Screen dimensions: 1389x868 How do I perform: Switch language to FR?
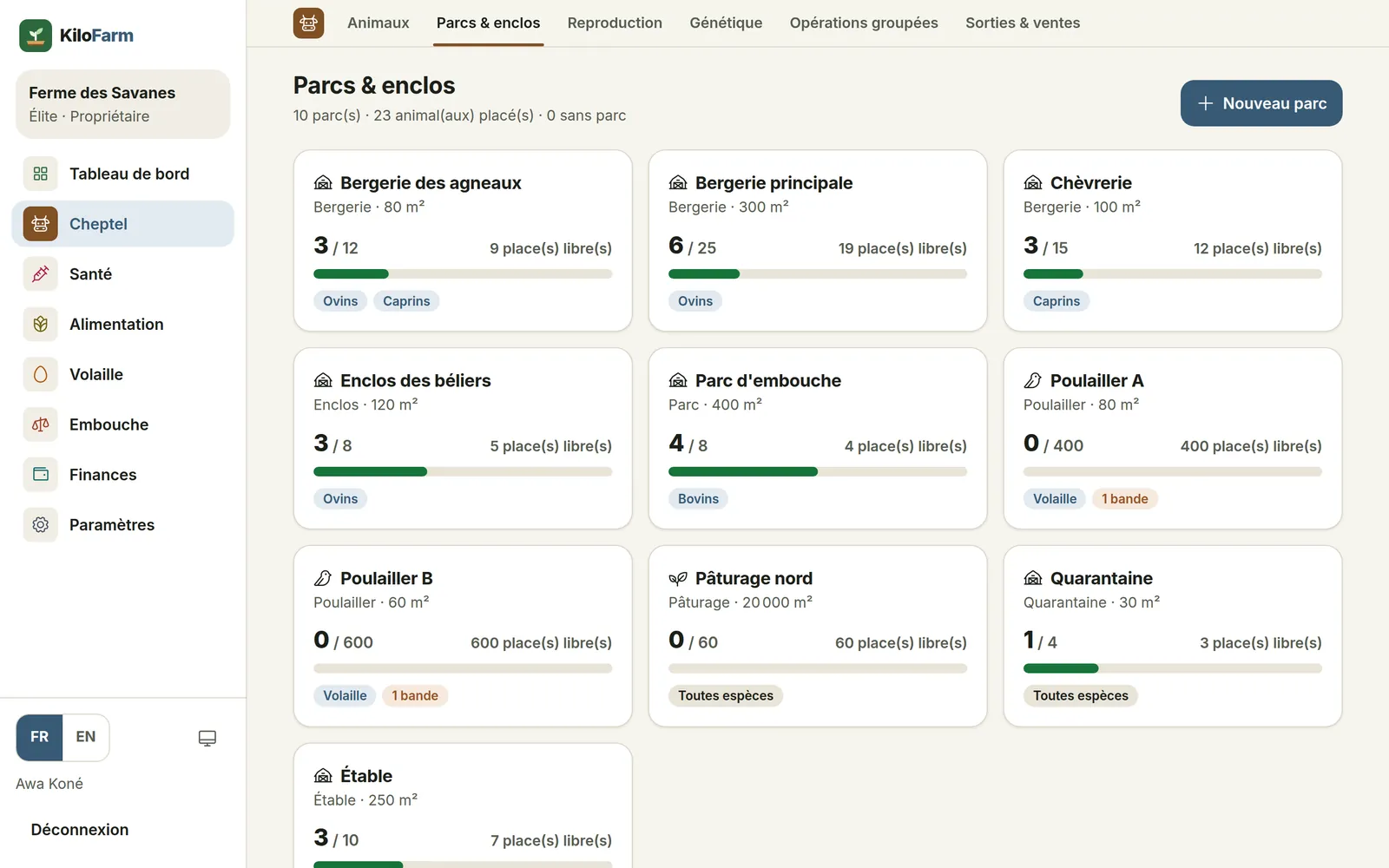click(x=39, y=737)
